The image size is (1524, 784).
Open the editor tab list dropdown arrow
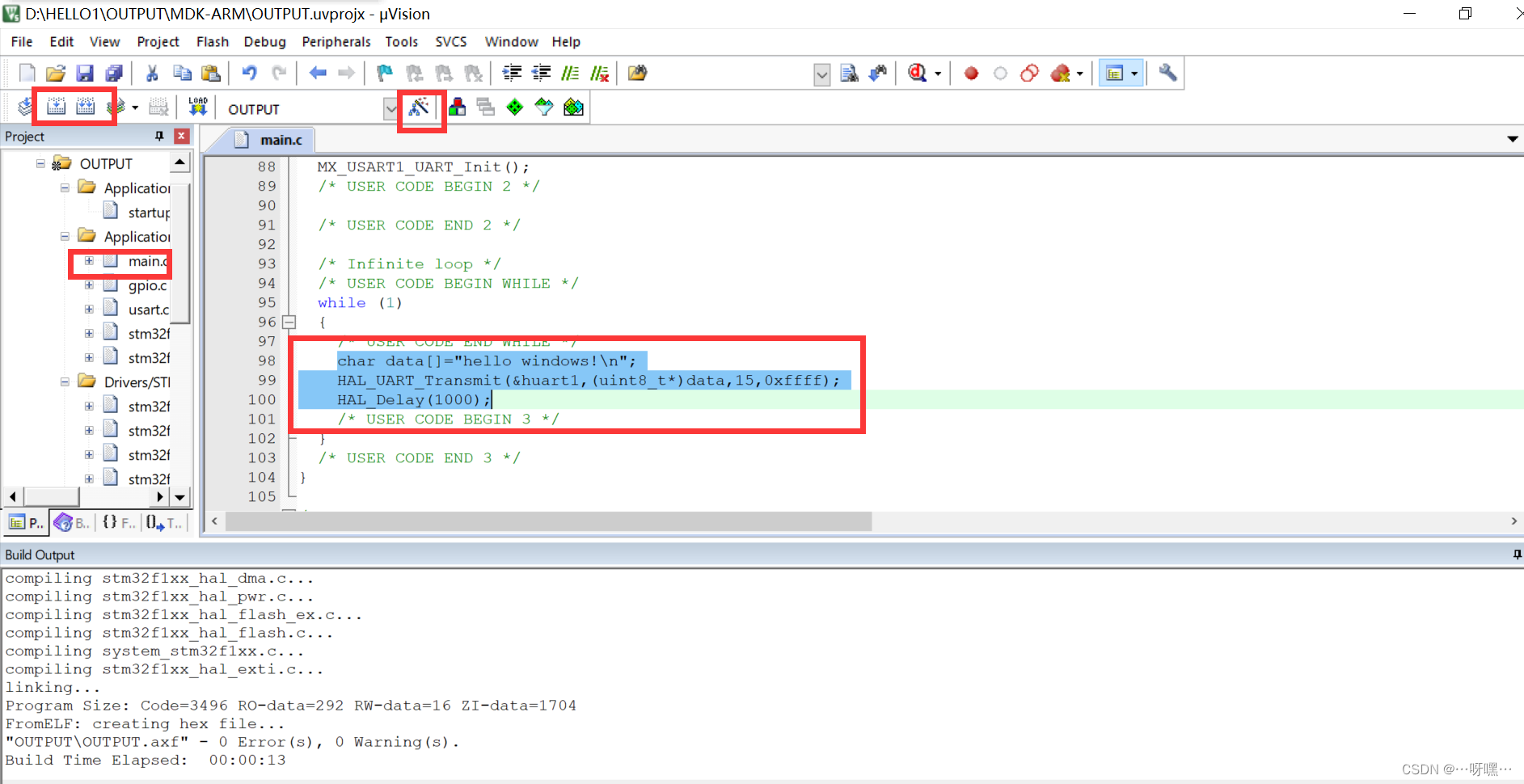point(1512,139)
